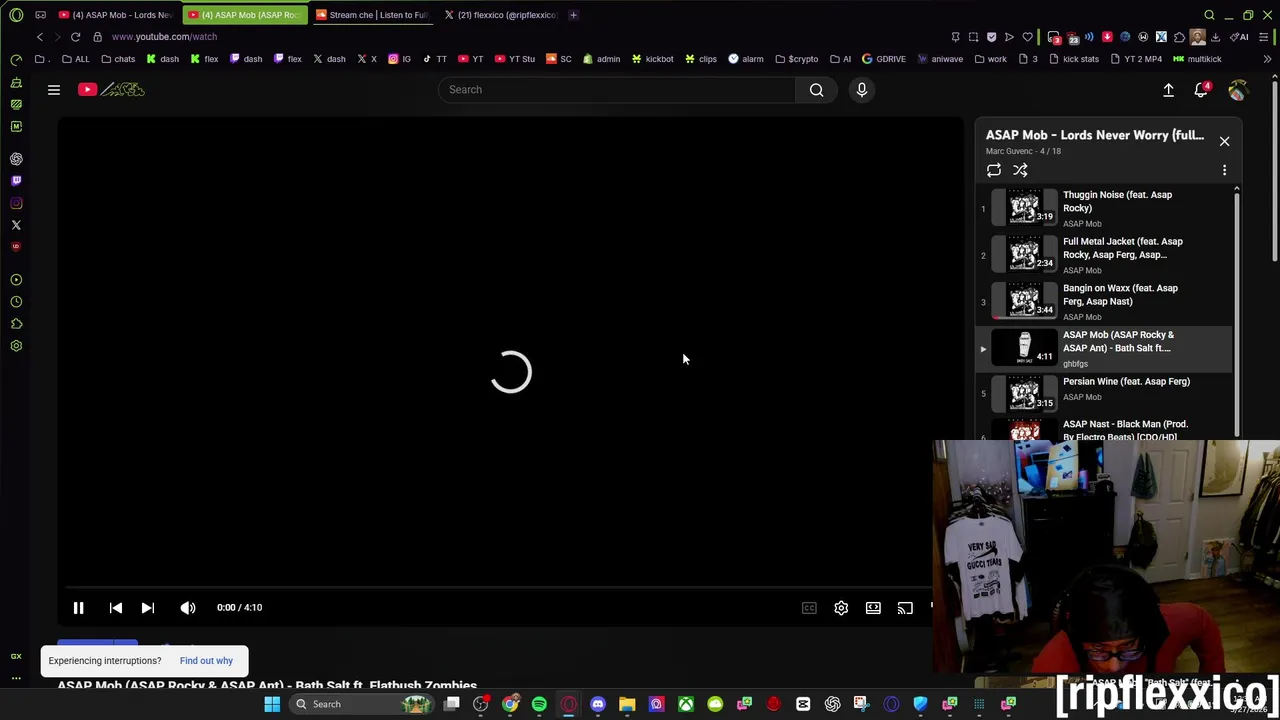Mute the video volume

(x=188, y=607)
